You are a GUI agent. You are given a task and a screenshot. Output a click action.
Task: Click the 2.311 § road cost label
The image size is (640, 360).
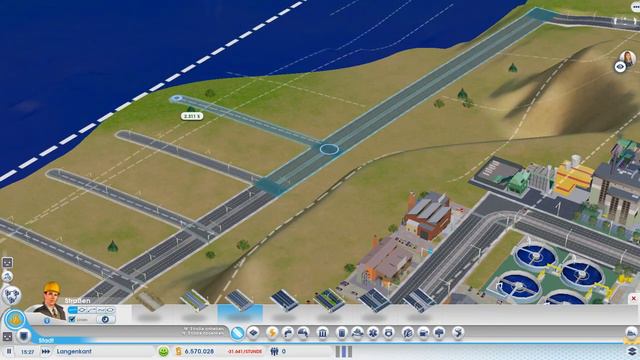pyautogui.click(x=192, y=116)
